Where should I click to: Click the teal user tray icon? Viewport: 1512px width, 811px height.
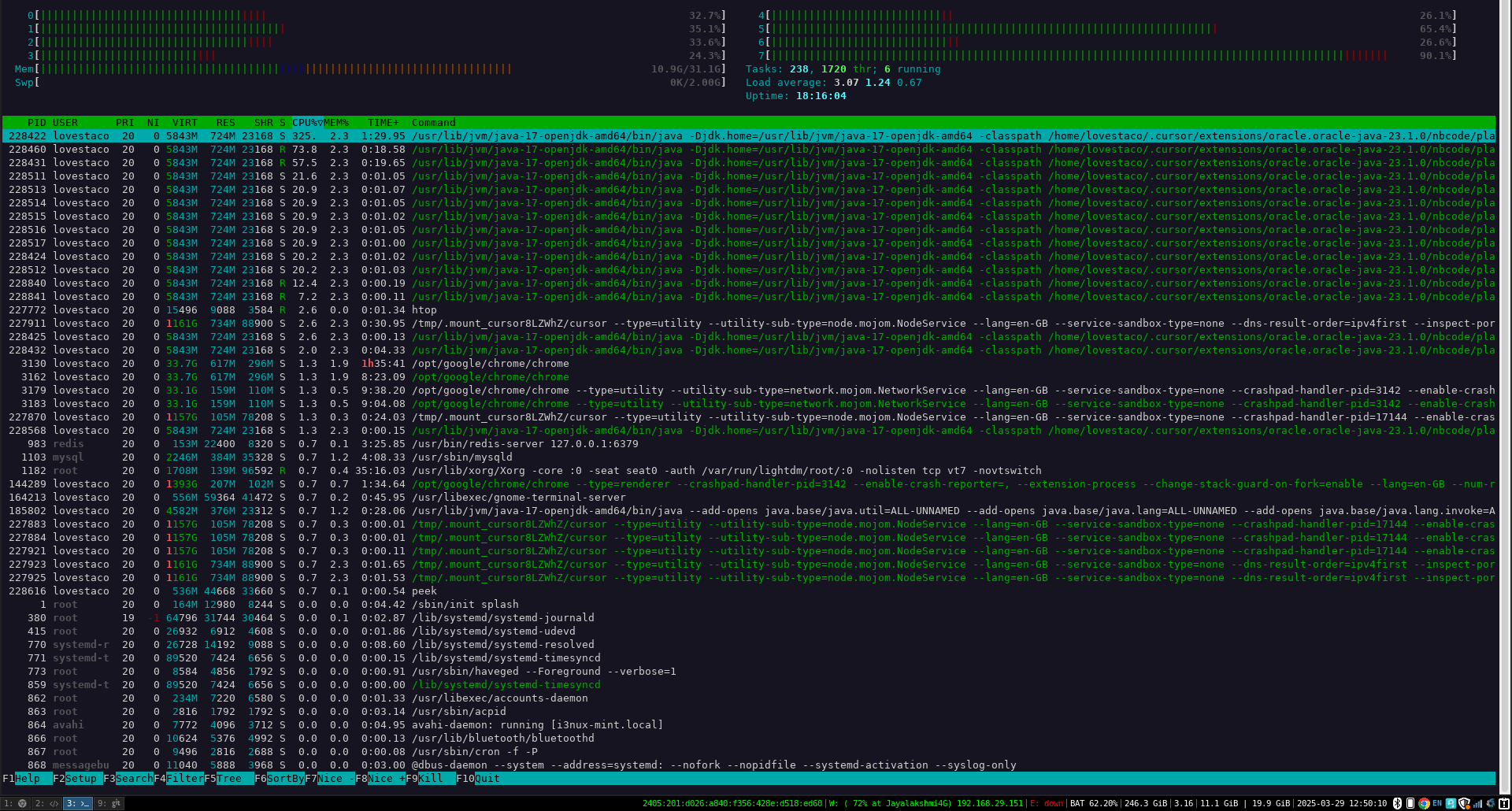click(x=1451, y=803)
